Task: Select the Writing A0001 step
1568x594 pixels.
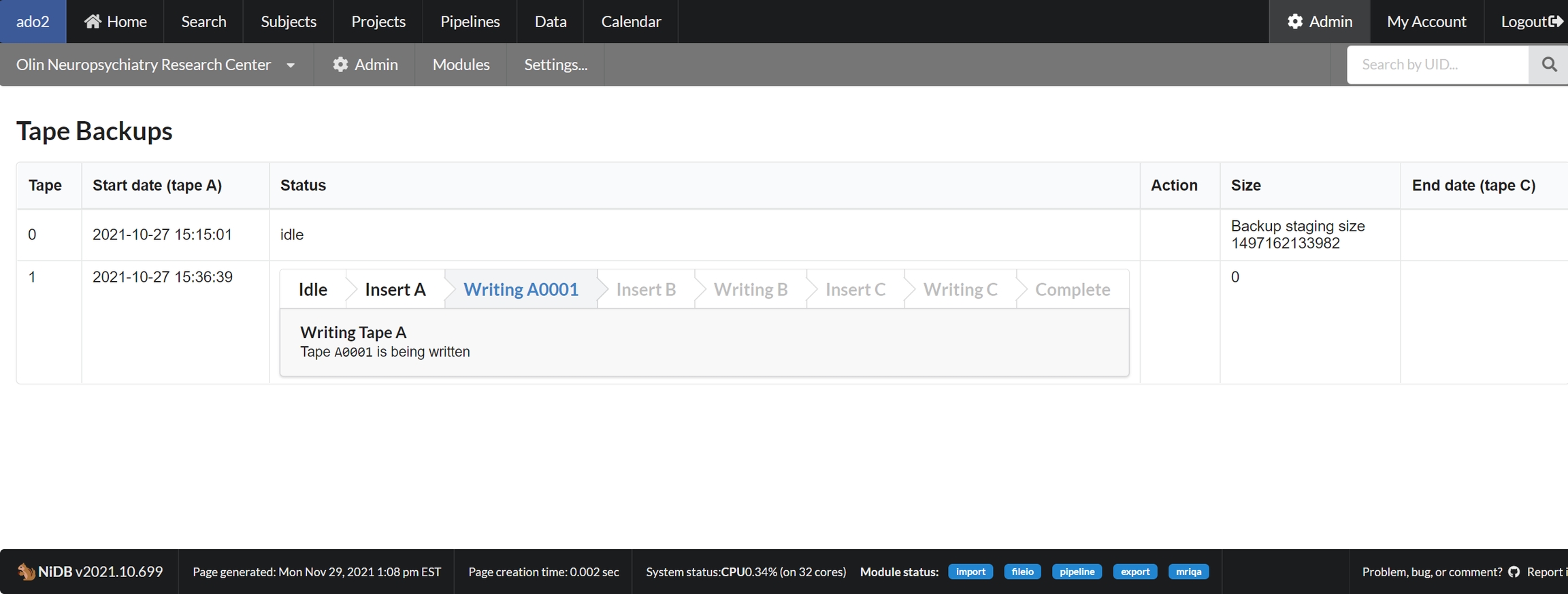Action: [x=521, y=290]
